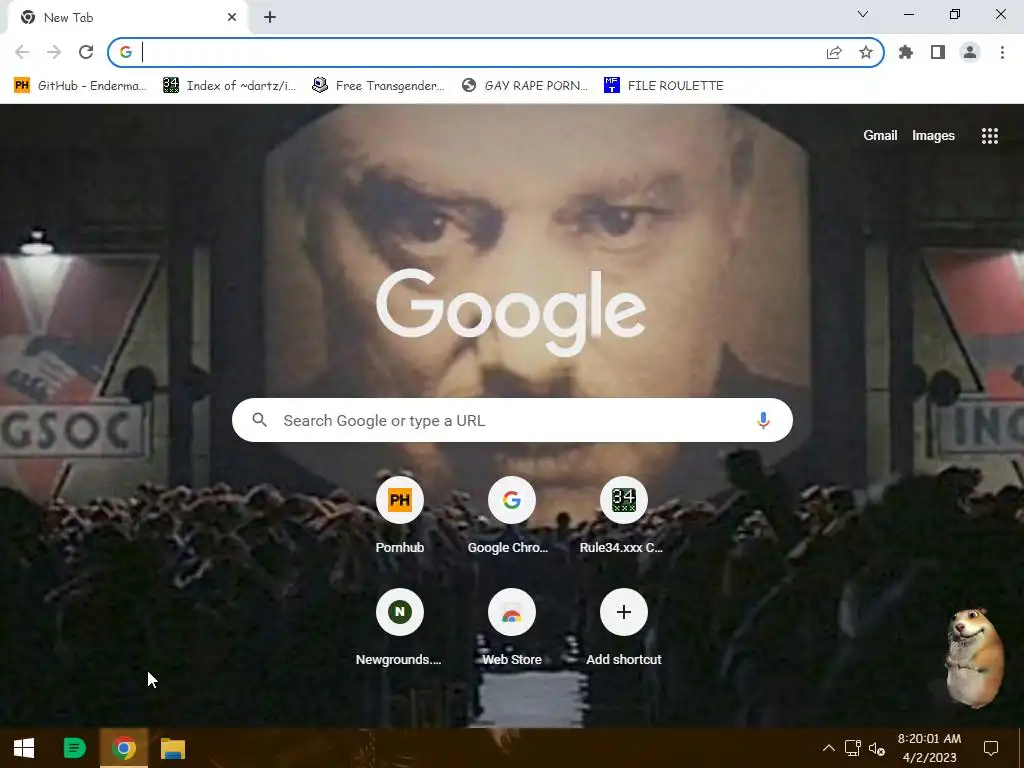Viewport: 1024px width, 768px height.
Task: Open the Newgrounds shortcut tile
Action: point(400,628)
